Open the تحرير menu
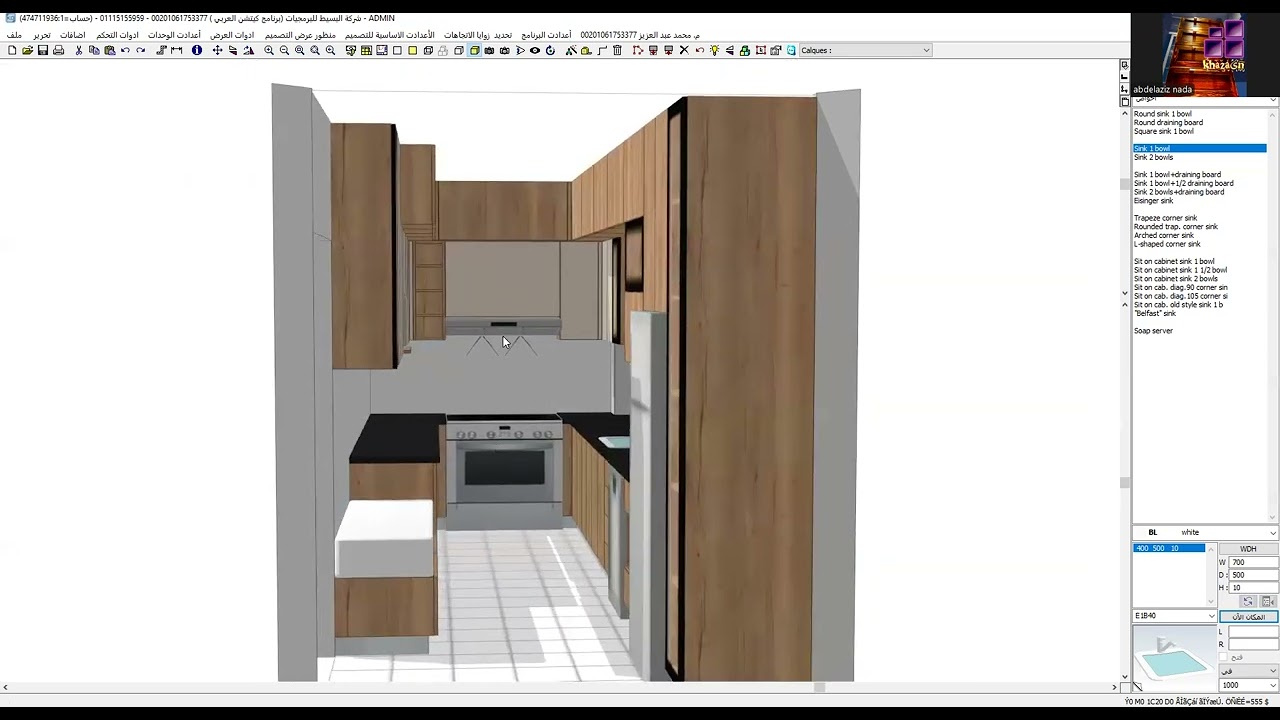Image resolution: width=1280 pixels, height=720 pixels. (x=42, y=35)
